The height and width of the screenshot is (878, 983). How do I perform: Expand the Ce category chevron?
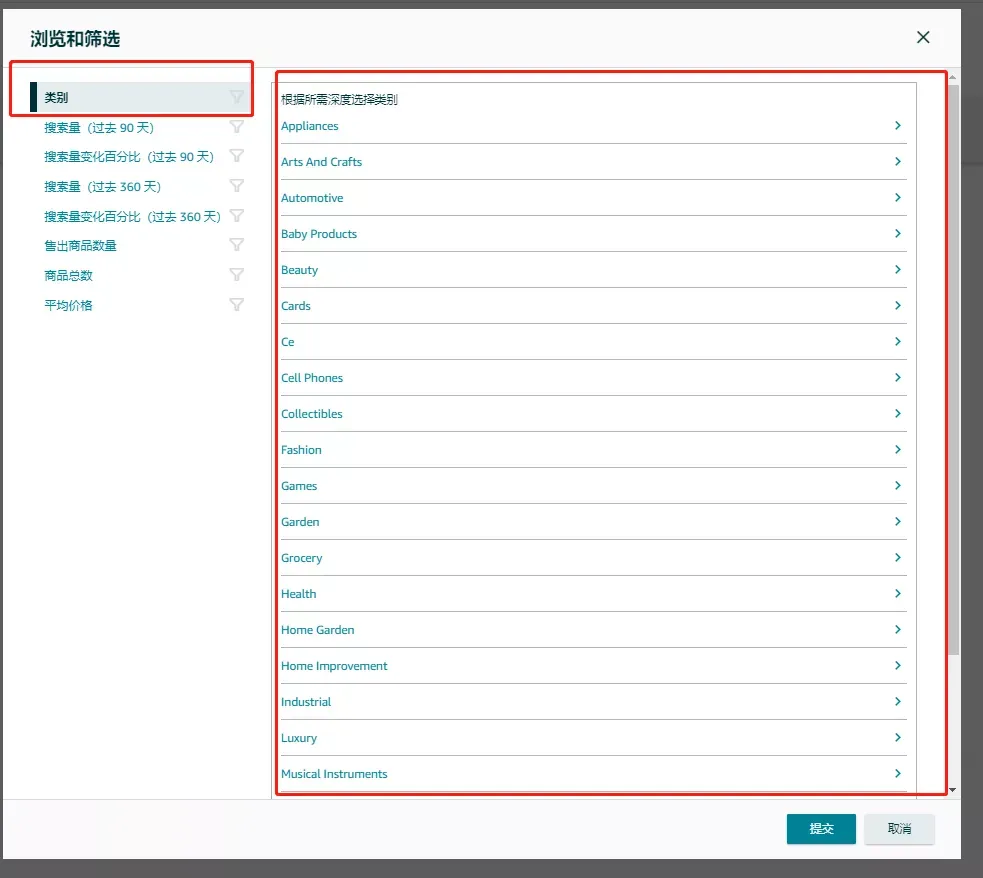(898, 342)
